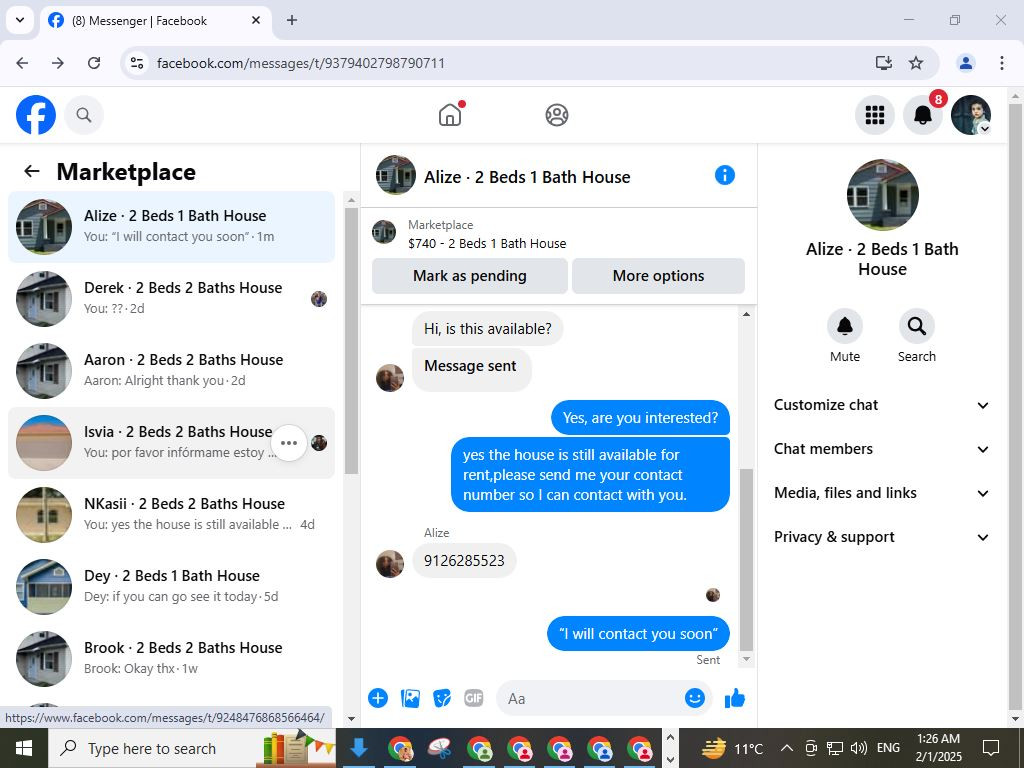Image resolution: width=1024 pixels, height=768 pixels.
Task: Show hidden system tray icons
Action: pyautogui.click(x=787, y=748)
